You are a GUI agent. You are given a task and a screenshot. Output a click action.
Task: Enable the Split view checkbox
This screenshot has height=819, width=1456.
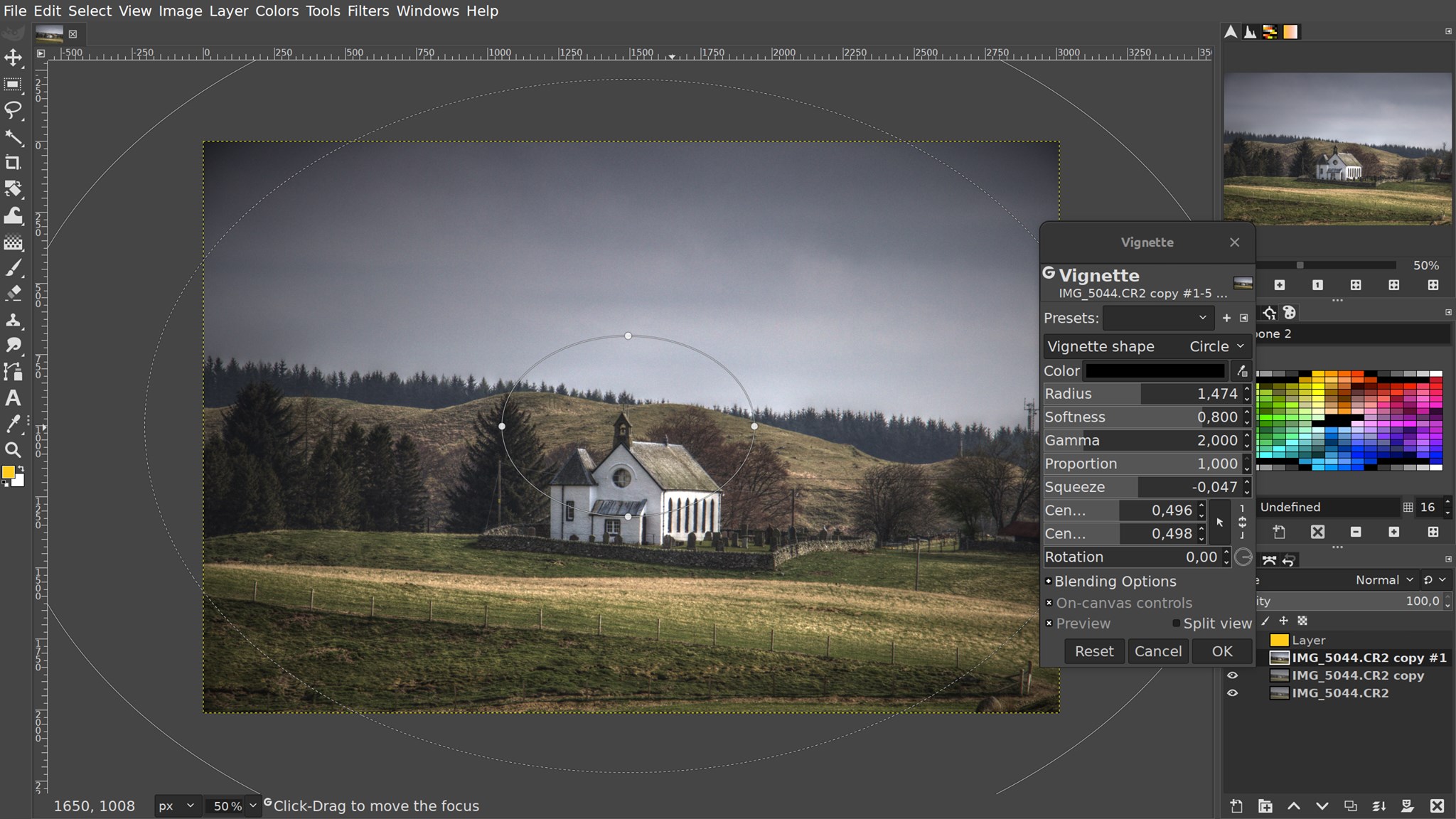point(1176,623)
